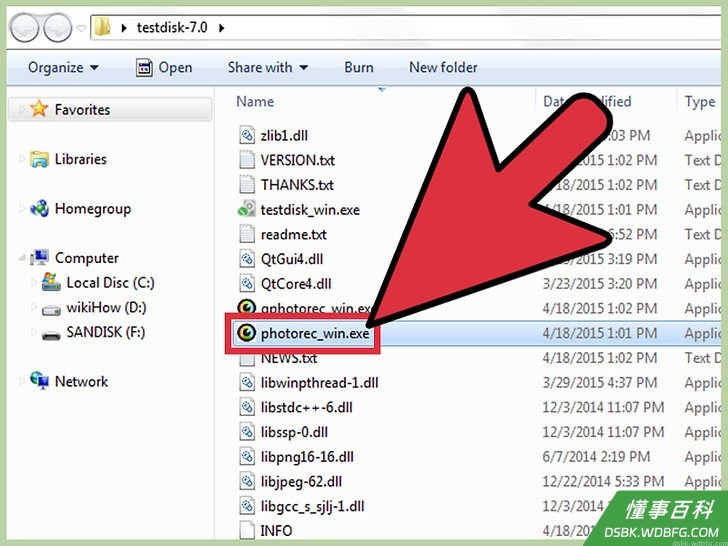Image resolution: width=728 pixels, height=546 pixels.
Task: Go forward with the Forward button
Action: (58, 27)
